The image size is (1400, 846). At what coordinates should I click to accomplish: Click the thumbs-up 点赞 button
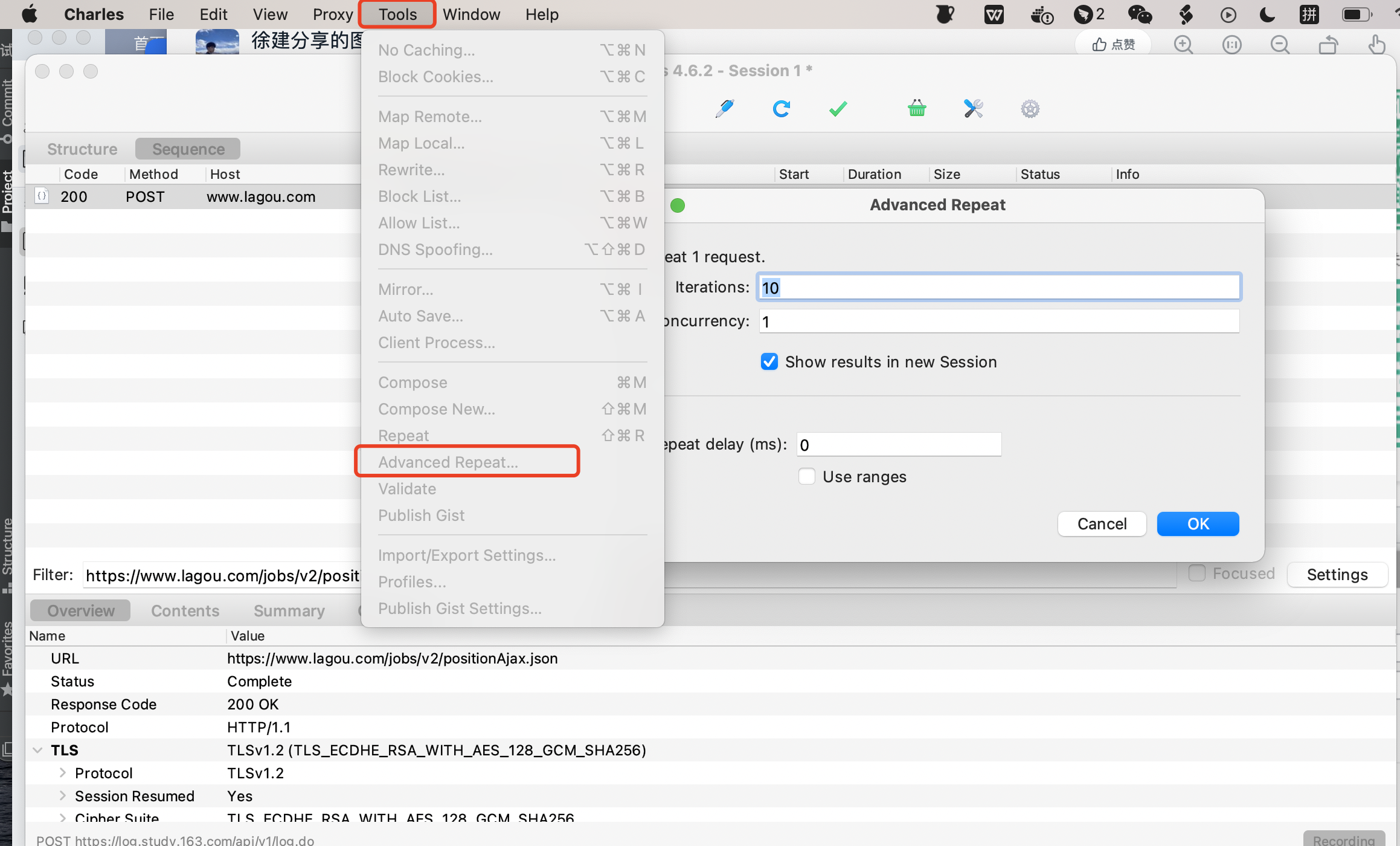[1113, 44]
